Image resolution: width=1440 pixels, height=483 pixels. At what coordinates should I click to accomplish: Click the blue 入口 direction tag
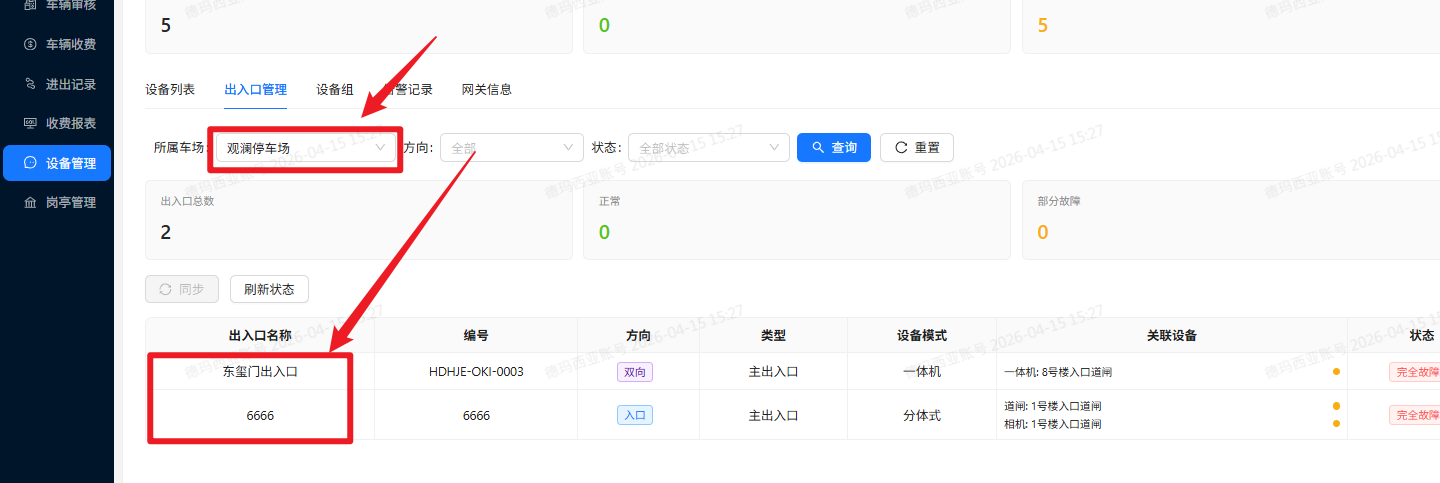tap(635, 415)
